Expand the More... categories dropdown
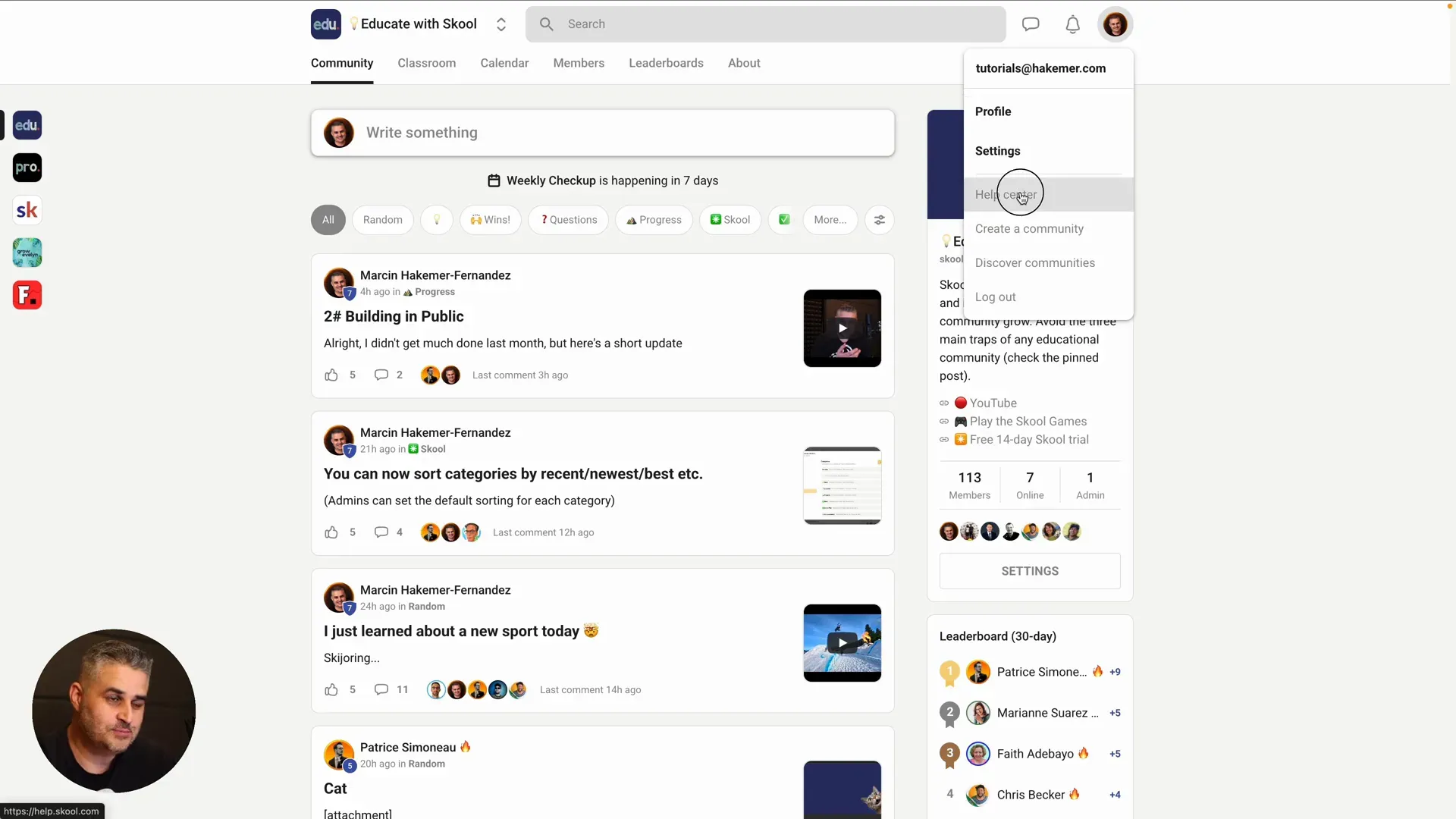Image resolution: width=1456 pixels, height=819 pixels. (x=830, y=220)
